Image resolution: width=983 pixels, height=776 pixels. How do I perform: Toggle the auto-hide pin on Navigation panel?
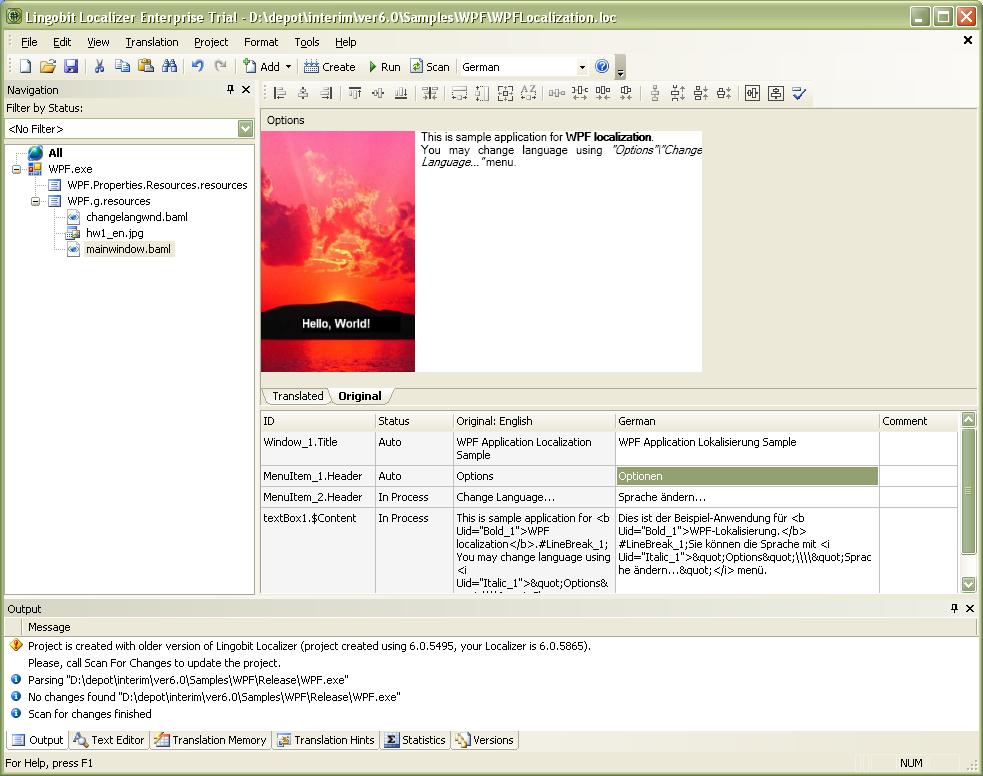(x=229, y=89)
